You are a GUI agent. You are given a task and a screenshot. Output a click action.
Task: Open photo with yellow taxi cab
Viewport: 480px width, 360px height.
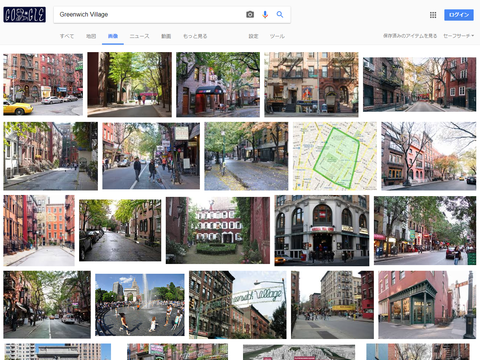[43, 84]
